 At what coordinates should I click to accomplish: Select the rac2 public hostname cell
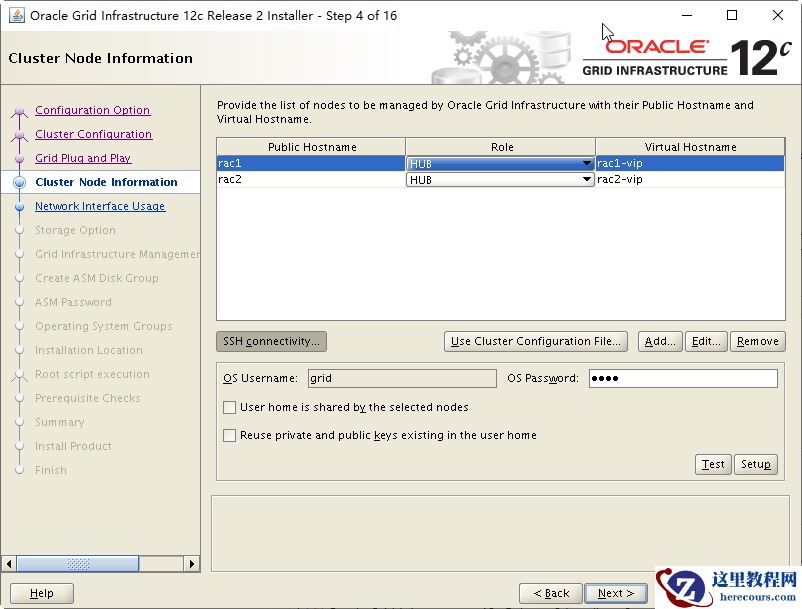311,179
